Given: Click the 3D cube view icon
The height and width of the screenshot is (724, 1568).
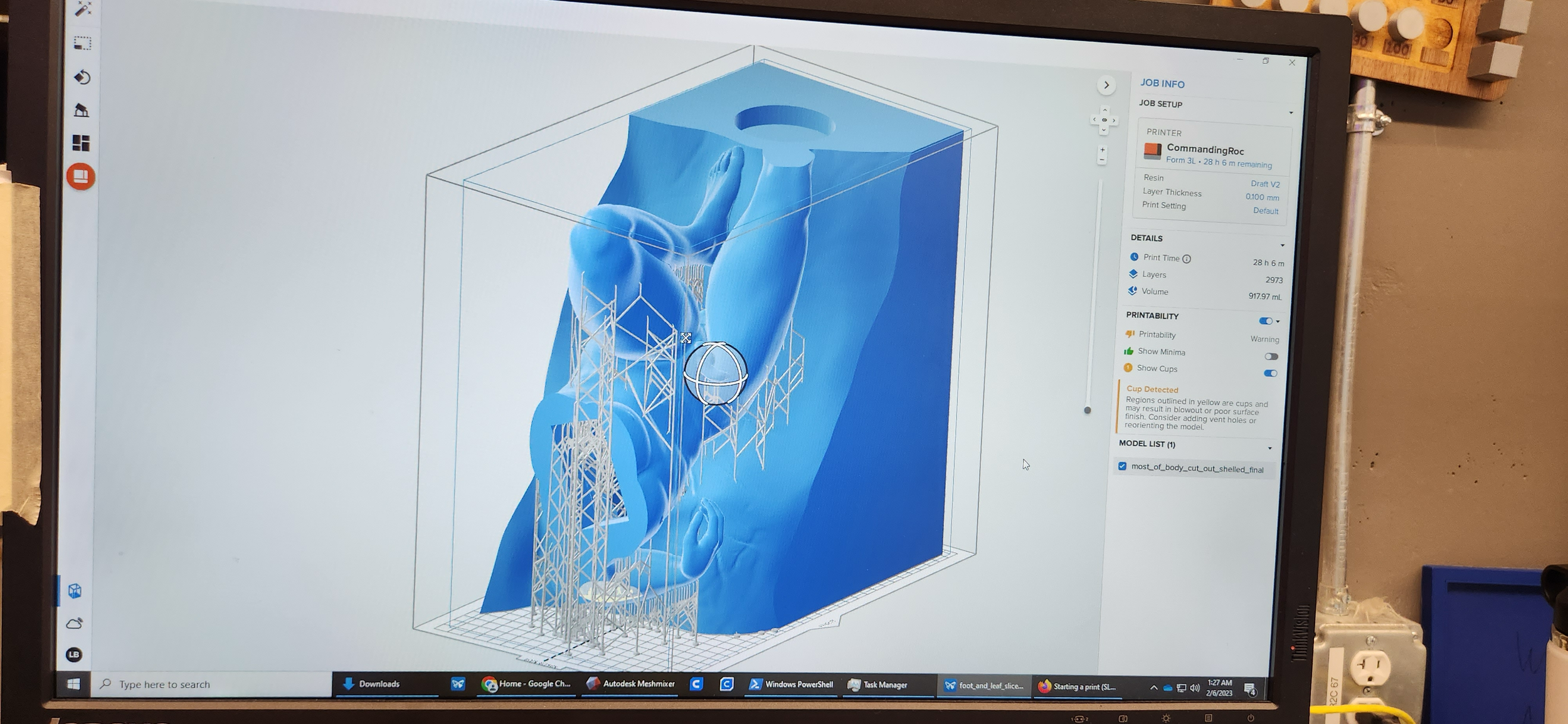Looking at the screenshot, I should (75, 590).
